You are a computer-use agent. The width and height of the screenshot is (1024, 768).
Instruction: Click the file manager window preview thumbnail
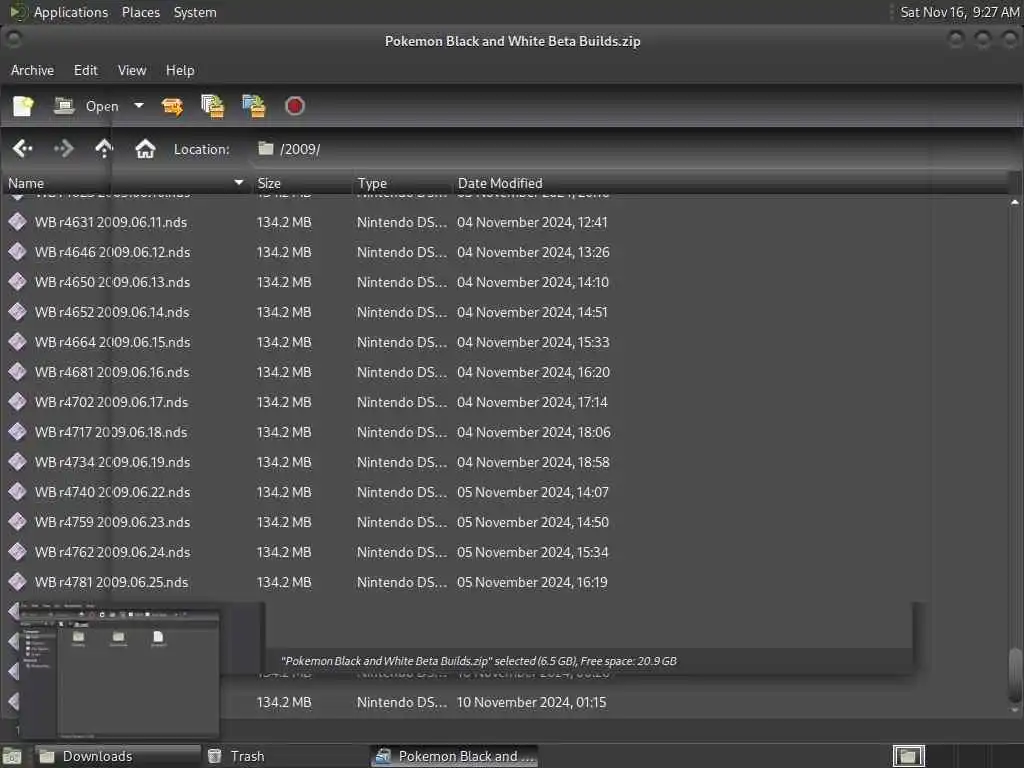(x=119, y=673)
